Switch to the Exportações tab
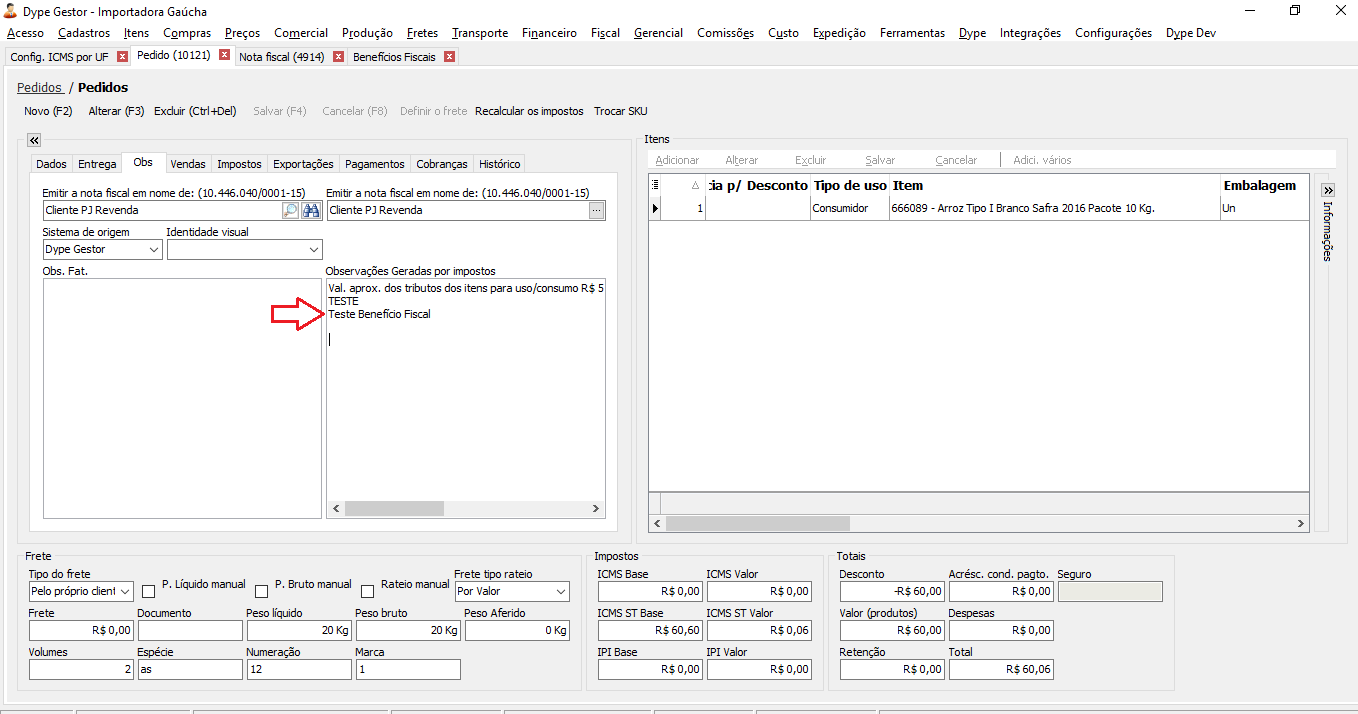Screen dimensions: 1358x714 (x=303, y=164)
